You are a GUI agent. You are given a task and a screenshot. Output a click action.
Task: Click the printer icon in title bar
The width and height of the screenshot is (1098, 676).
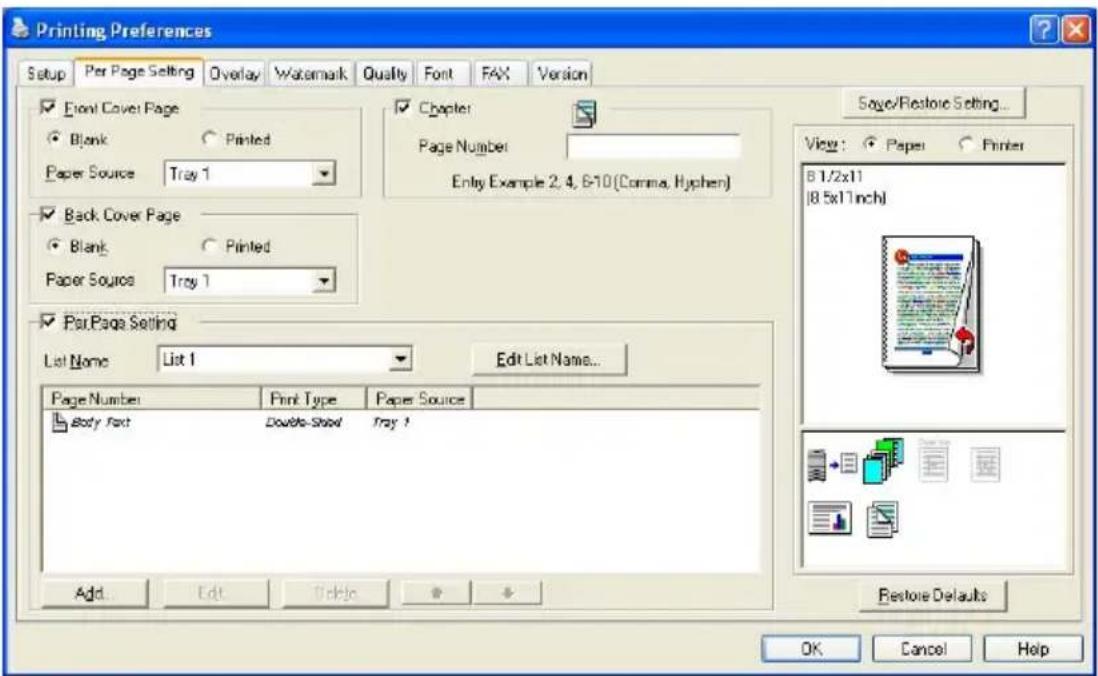coord(21,29)
